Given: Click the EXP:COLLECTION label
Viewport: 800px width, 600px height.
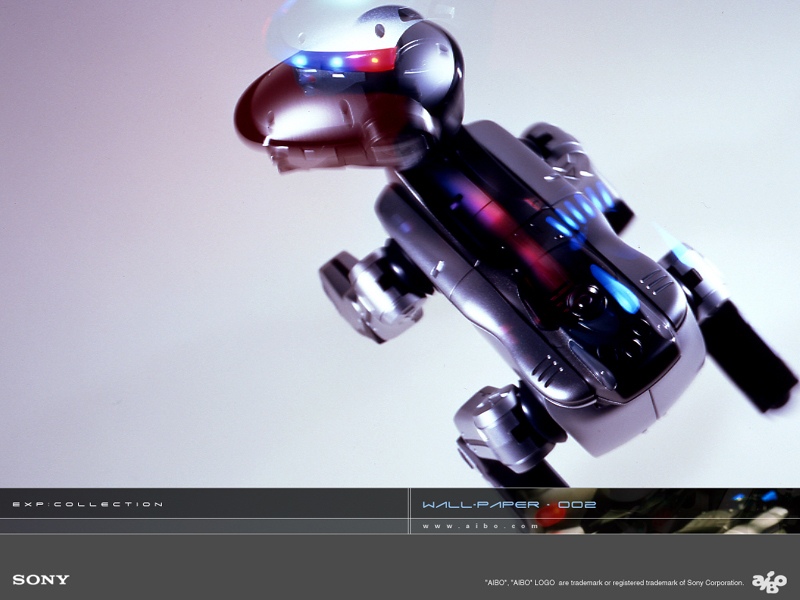Looking at the screenshot, I should [87, 504].
